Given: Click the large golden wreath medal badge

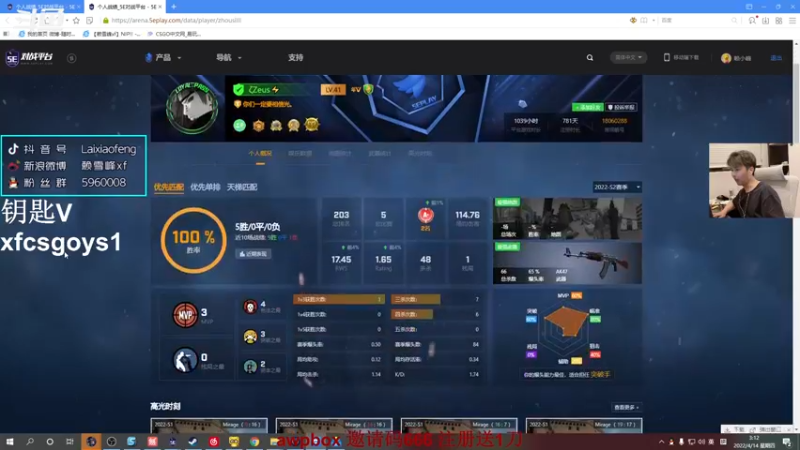Looking at the screenshot, I should point(312,124).
